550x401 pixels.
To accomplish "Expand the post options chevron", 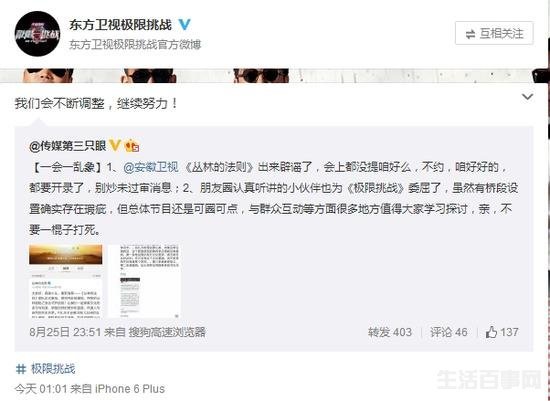I will 528,97.
